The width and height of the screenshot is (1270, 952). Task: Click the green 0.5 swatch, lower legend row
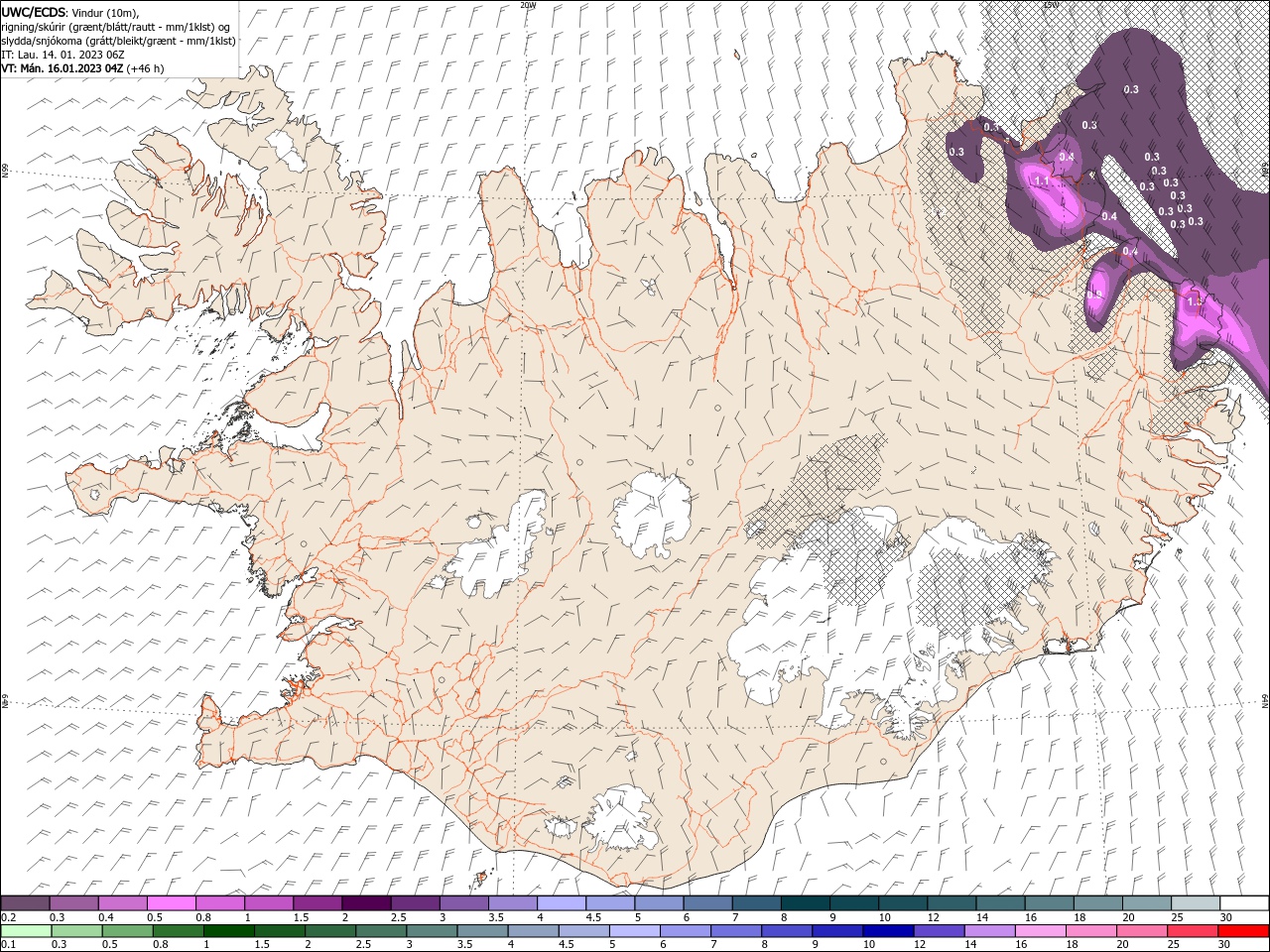pos(127,930)
